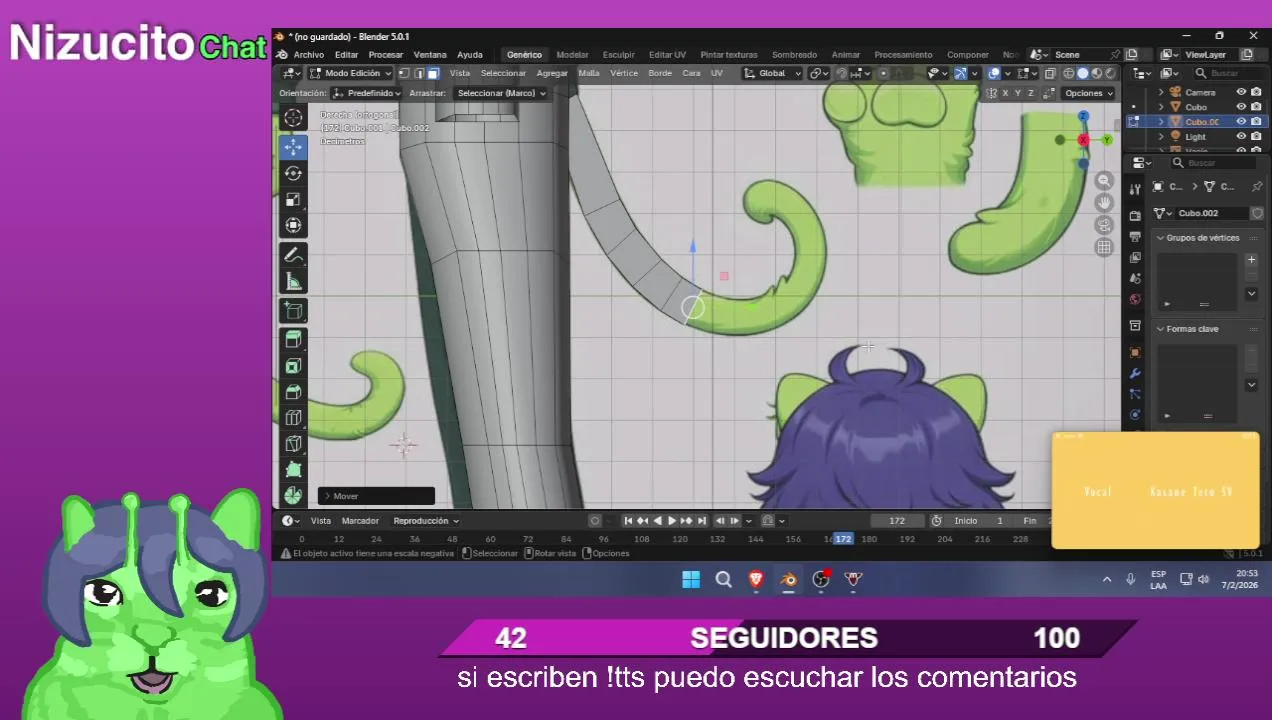The width and height of the screenshot is (1272, 720).
Task: Open the Tool properties tab
Action: point(1135,189)
